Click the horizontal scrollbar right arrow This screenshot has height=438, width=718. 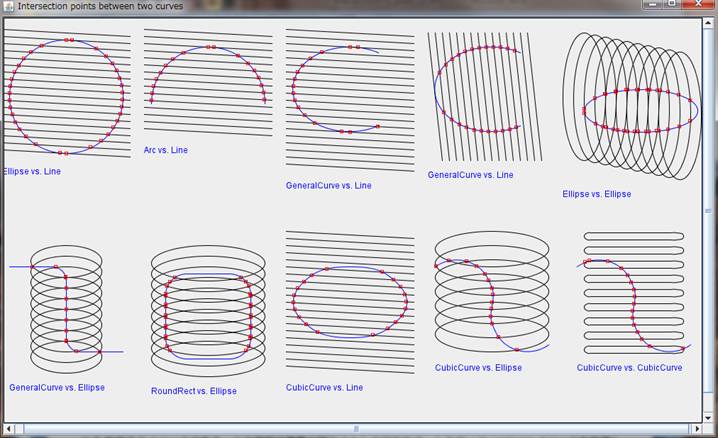coord(696,429)
